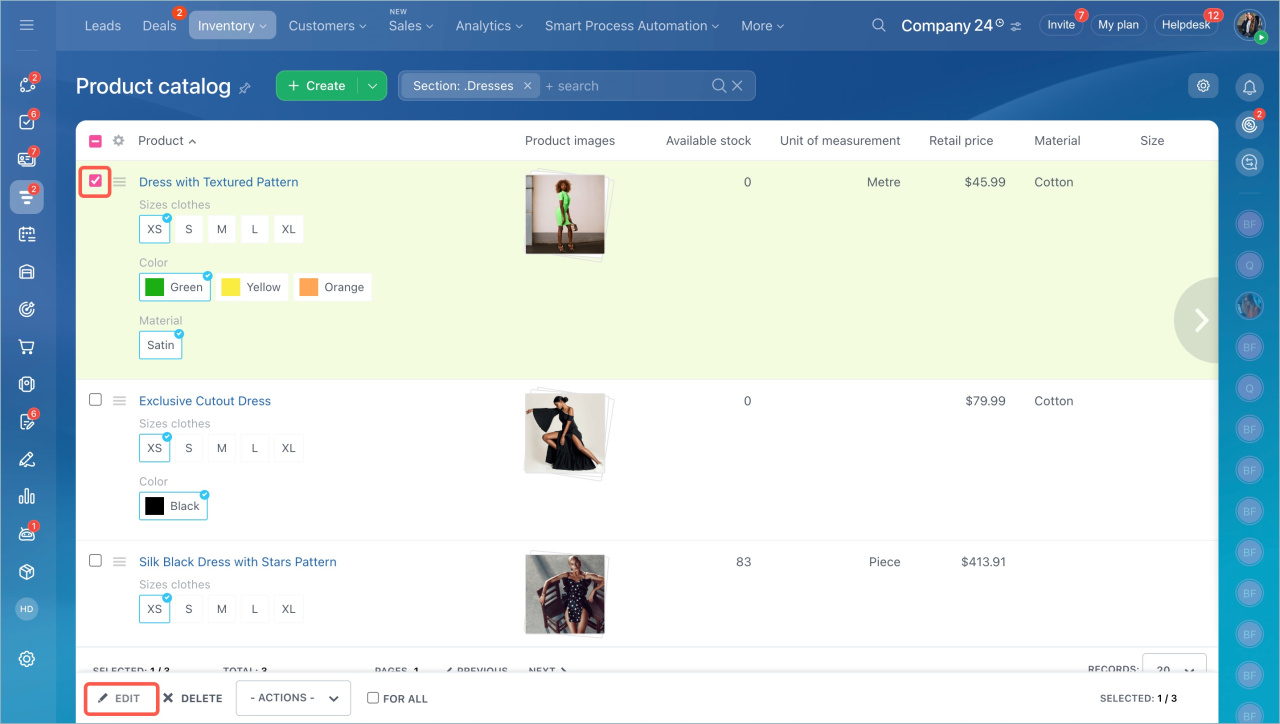1280x724 pixels.
Task: Select size S for Dress with Textured Pattern
Action: (x=188, y=229)
